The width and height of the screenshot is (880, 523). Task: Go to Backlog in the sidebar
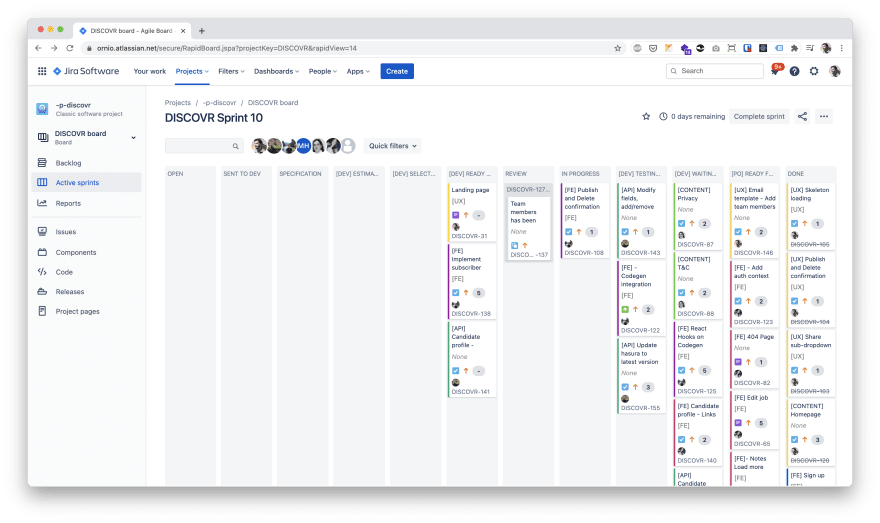[x=68, y=163]
